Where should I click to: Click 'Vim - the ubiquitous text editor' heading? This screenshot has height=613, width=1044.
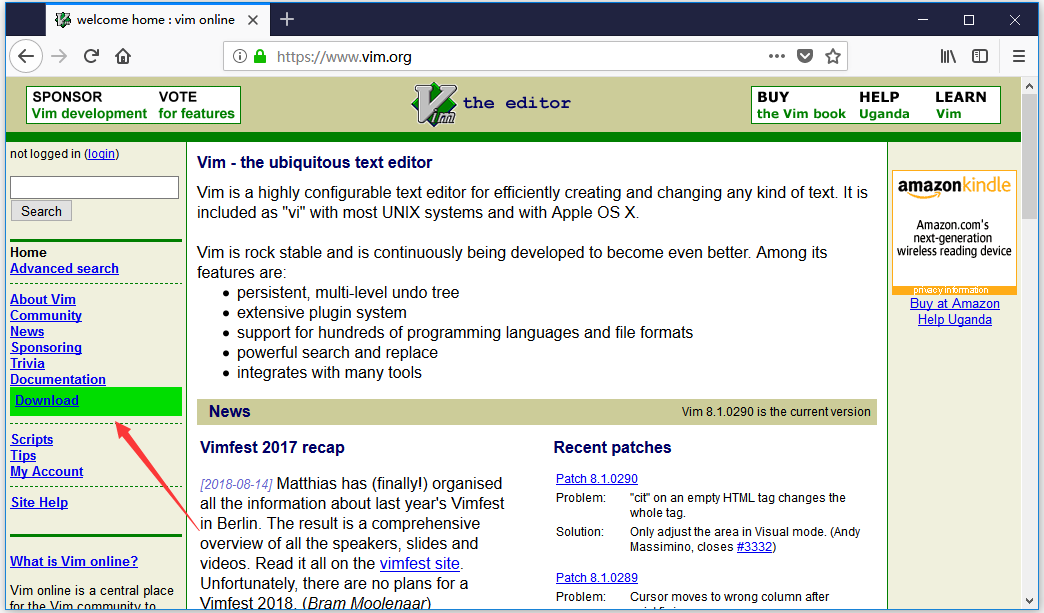(314, 162)
